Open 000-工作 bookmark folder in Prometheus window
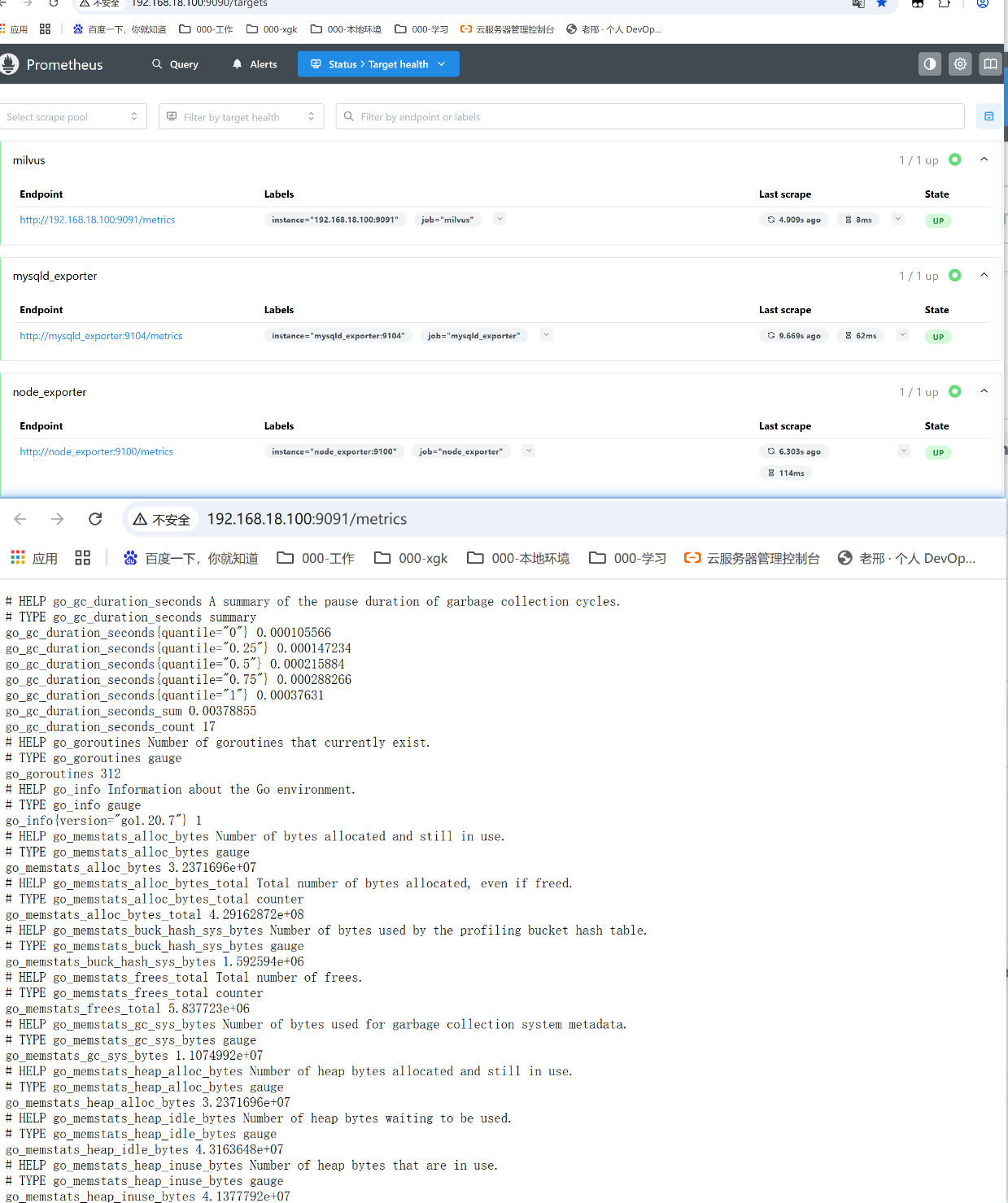Image resolution: width=1008 pixels, height=1203 pixels. [x=206, y=29]
